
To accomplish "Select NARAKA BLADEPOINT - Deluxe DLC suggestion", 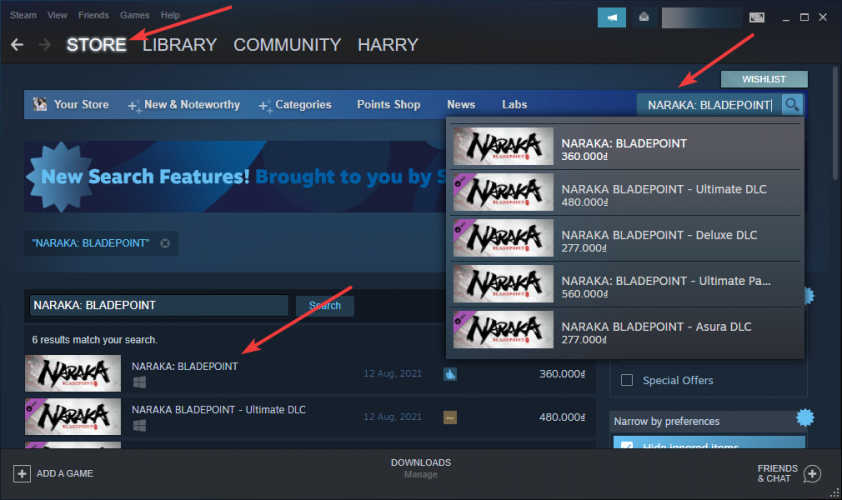I will [x=626, y=238].
